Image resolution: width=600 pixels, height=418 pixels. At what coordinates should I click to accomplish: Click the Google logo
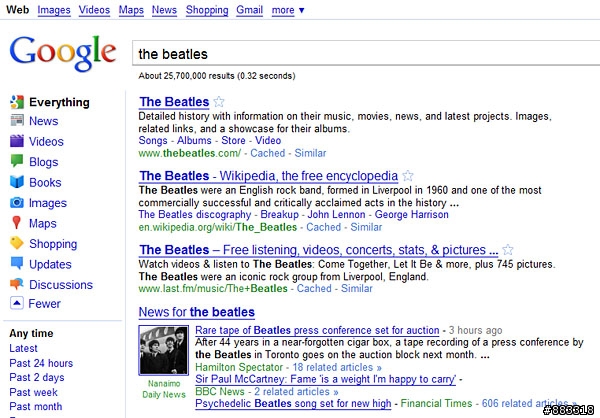point(63,53)
